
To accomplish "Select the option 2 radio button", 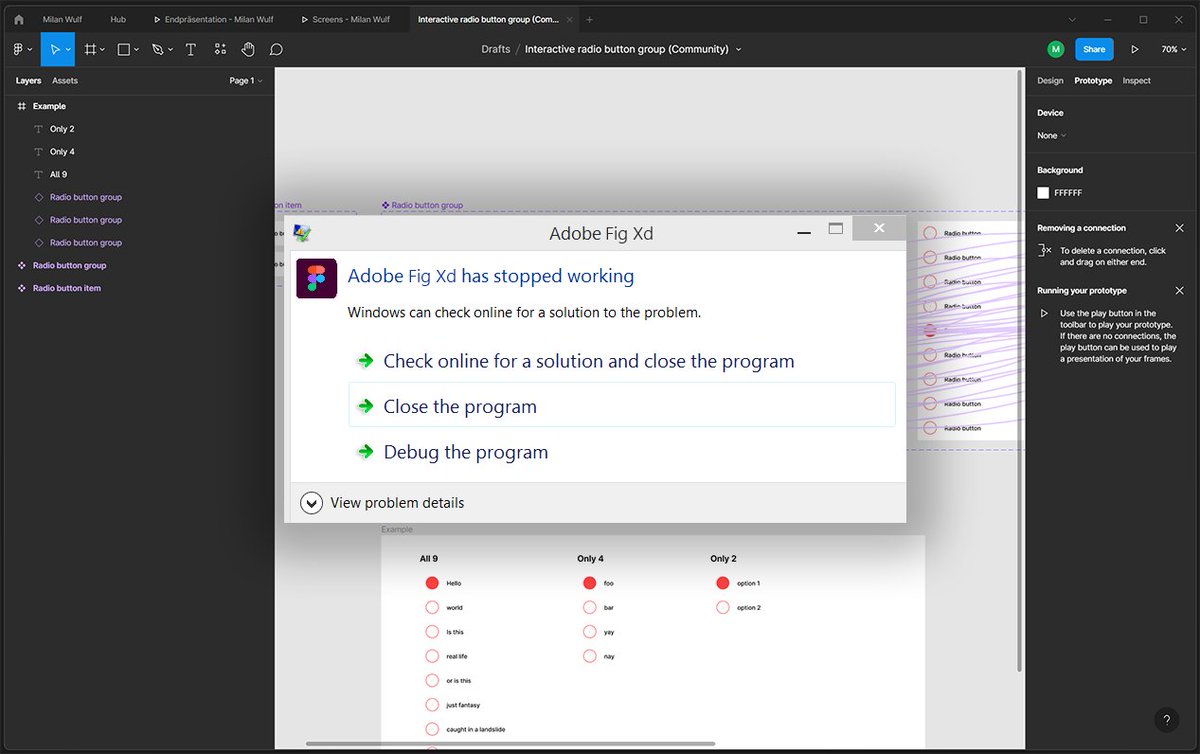I will pos(723,607).
